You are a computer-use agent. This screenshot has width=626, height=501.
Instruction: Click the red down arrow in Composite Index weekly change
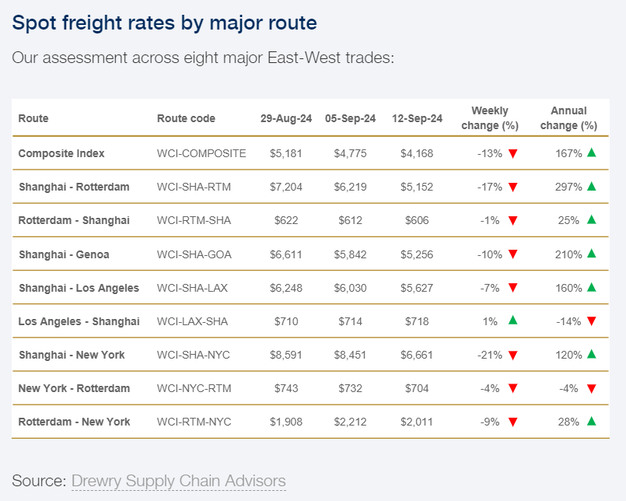[x=512, y=153]
